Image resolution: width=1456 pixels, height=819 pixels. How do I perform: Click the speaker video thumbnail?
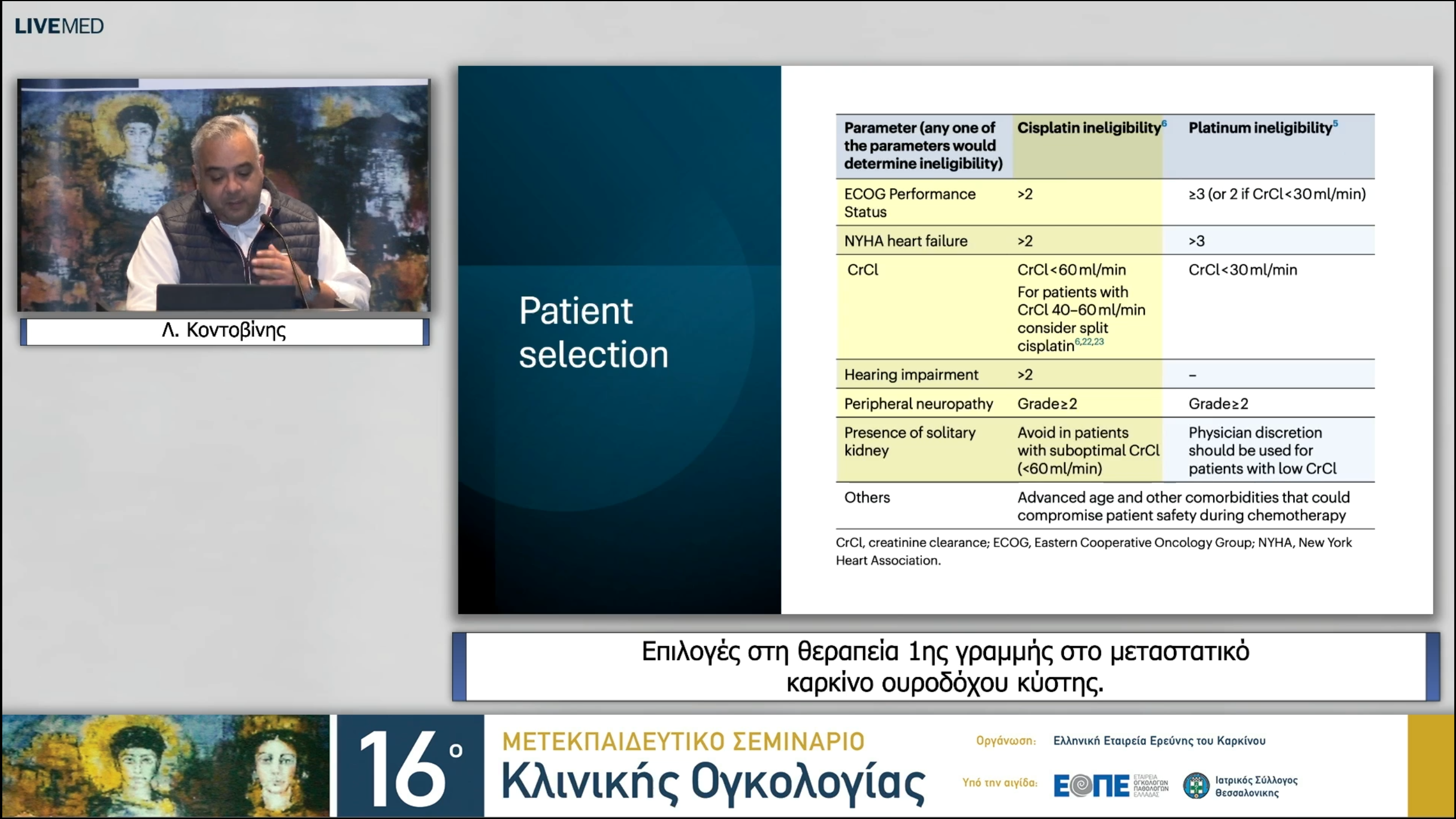224,195
